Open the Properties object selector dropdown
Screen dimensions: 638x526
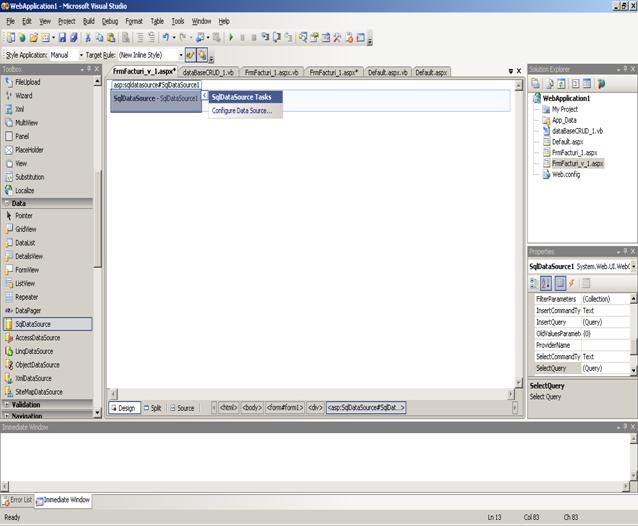point(634,266)
